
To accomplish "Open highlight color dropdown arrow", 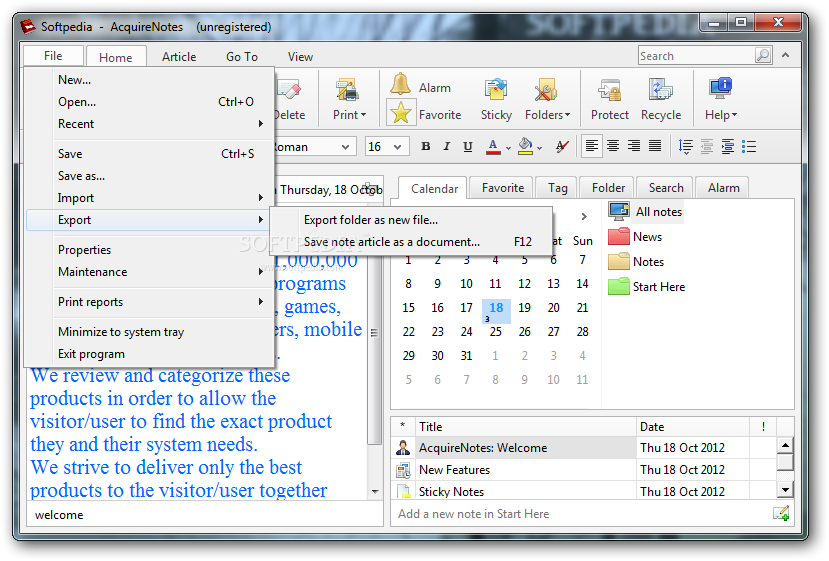I will pyautogui.click(x=539, y=149).
